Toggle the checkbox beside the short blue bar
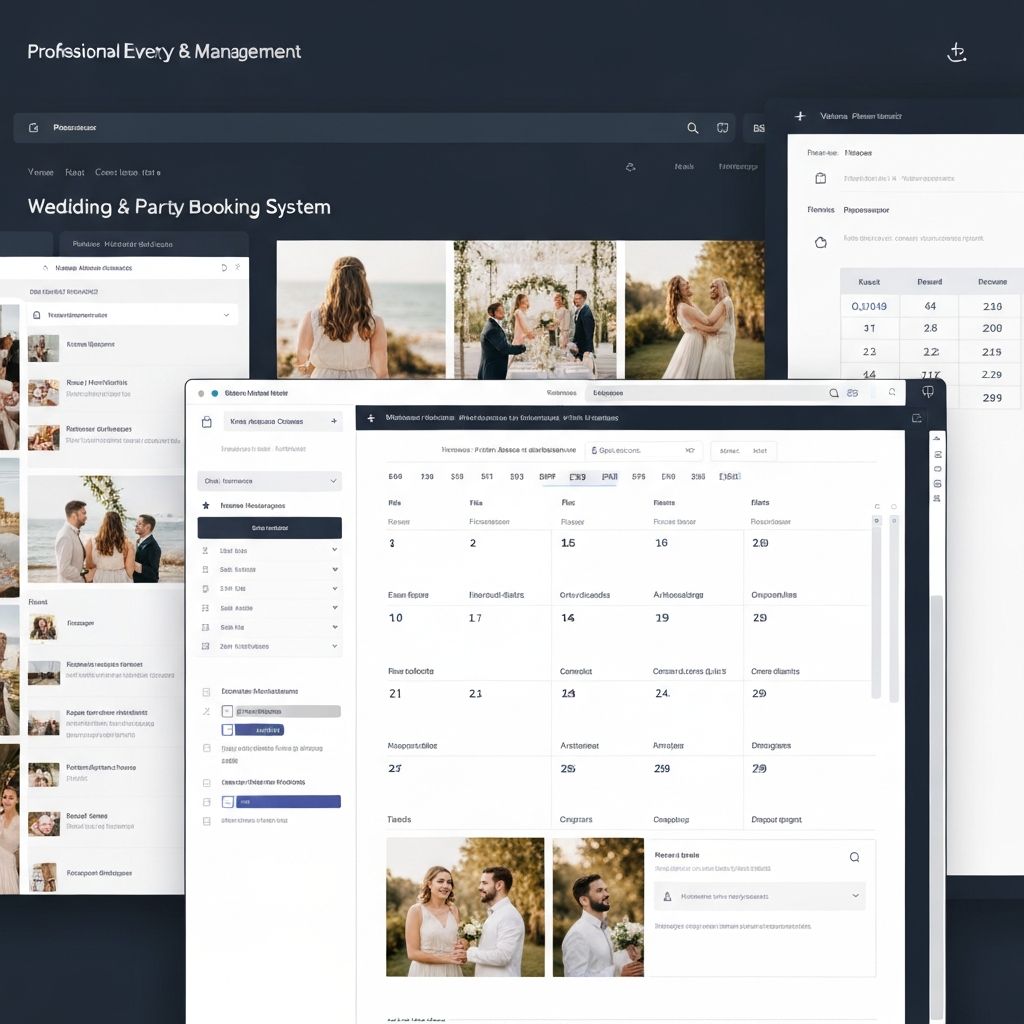The image size is (1024, 1024). coord(227,730)
